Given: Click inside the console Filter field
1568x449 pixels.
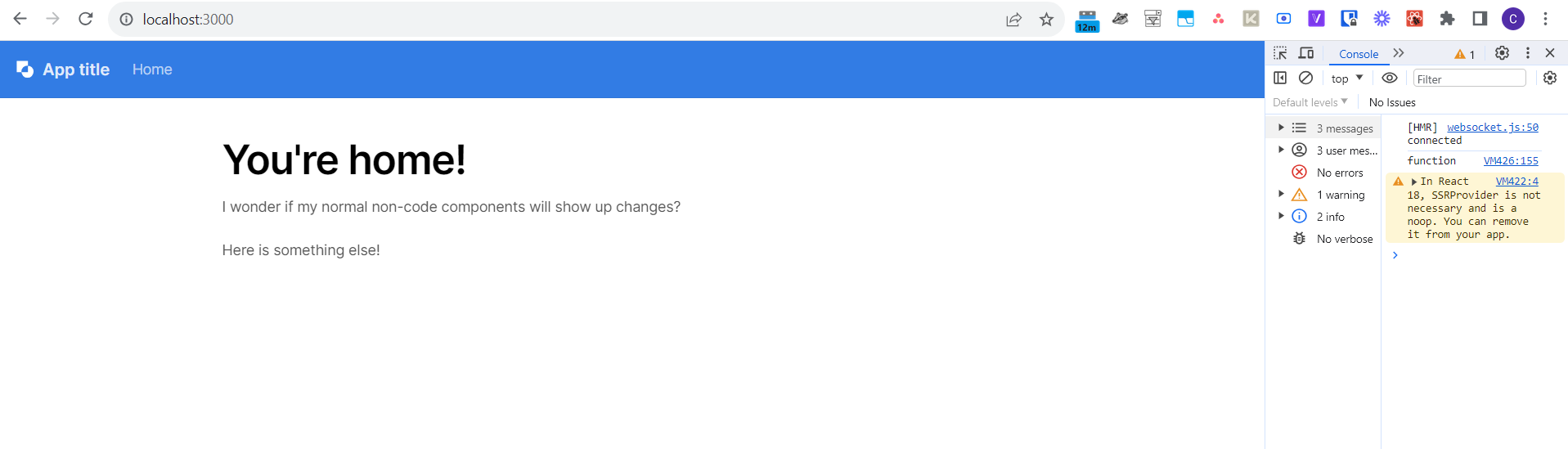Looking at the screenshot, I should click(1470, 79).
